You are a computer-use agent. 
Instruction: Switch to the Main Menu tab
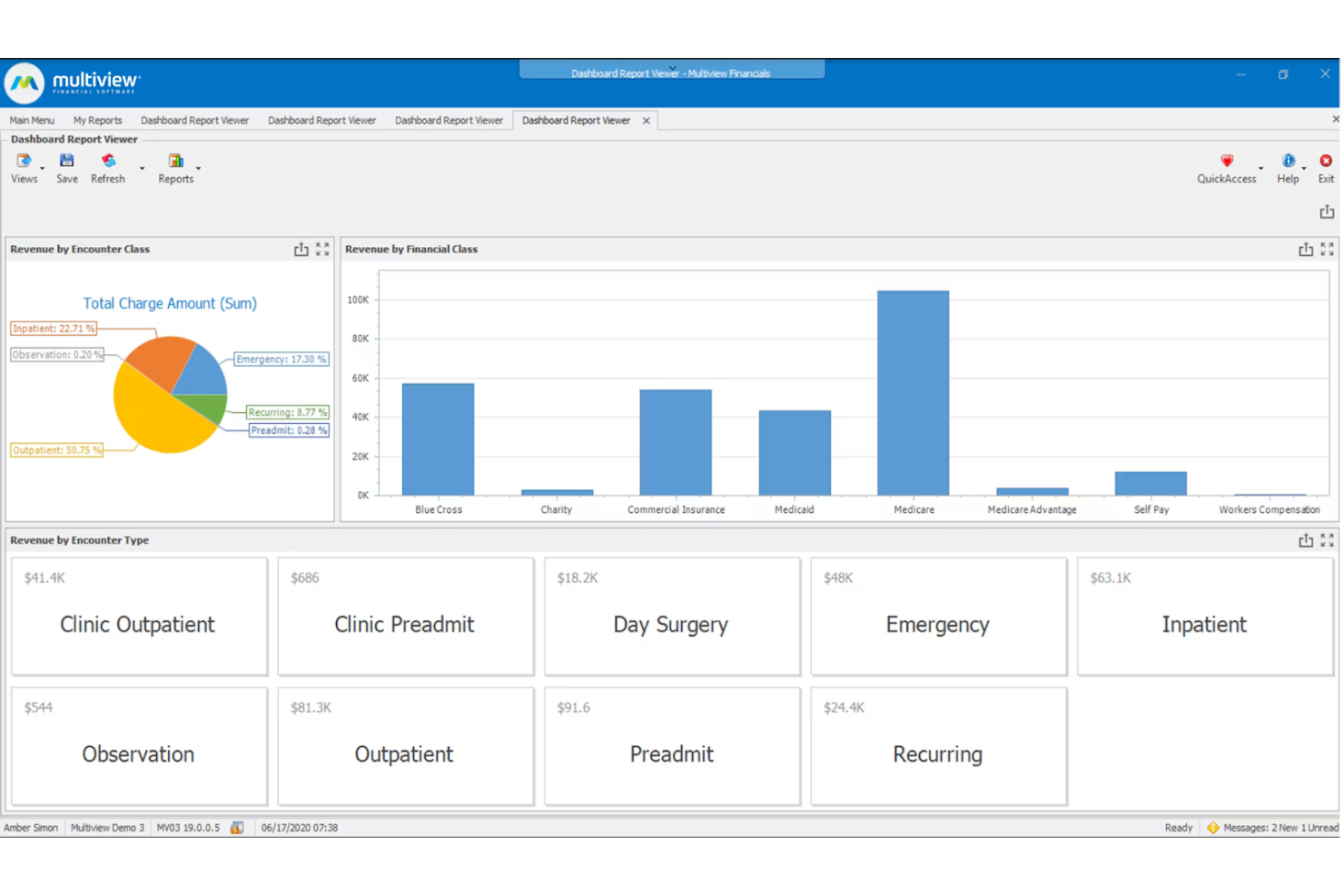click(x=31, y=120)
